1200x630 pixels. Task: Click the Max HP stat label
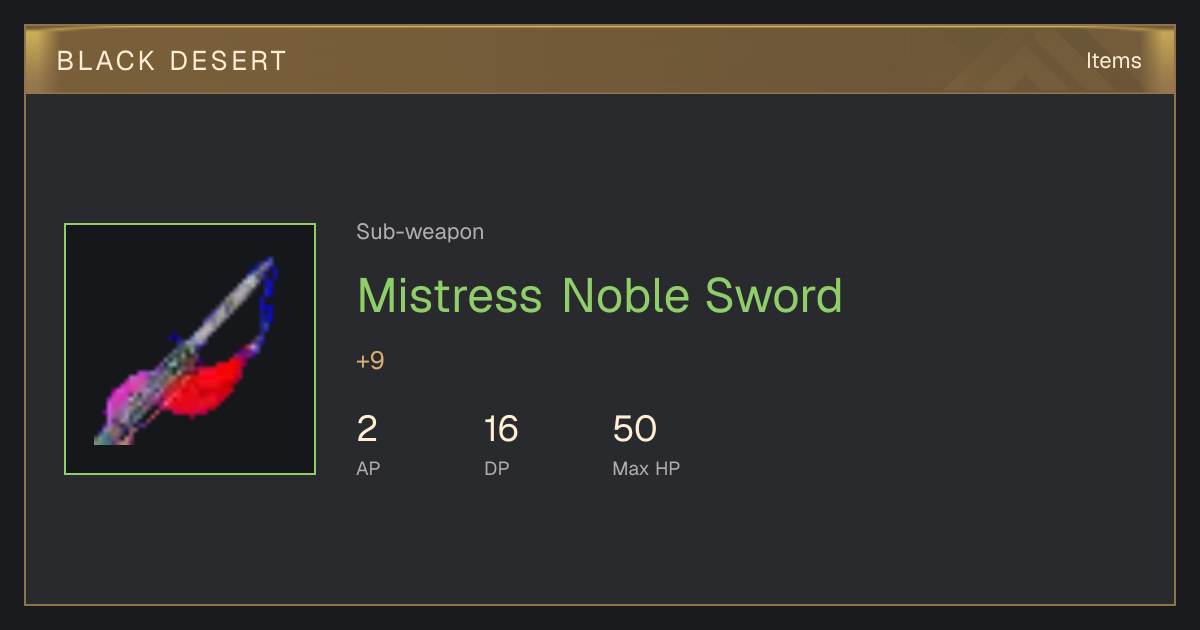(646, 468)
